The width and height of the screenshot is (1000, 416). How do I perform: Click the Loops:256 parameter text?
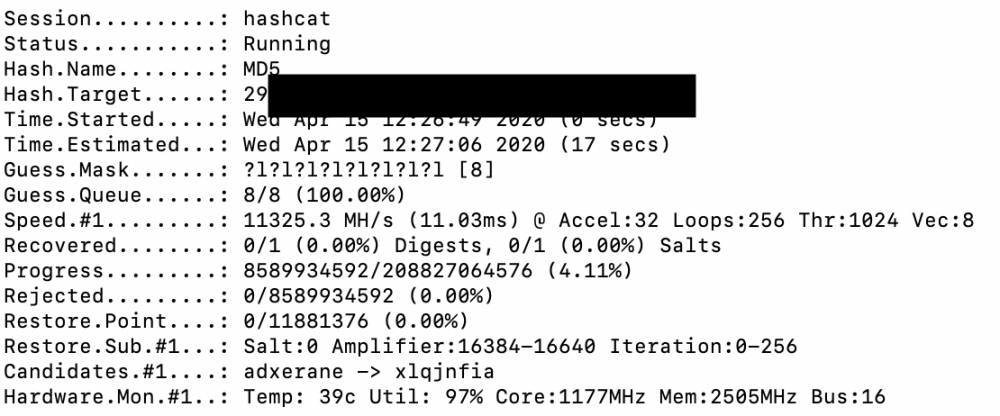click(729, 221)
